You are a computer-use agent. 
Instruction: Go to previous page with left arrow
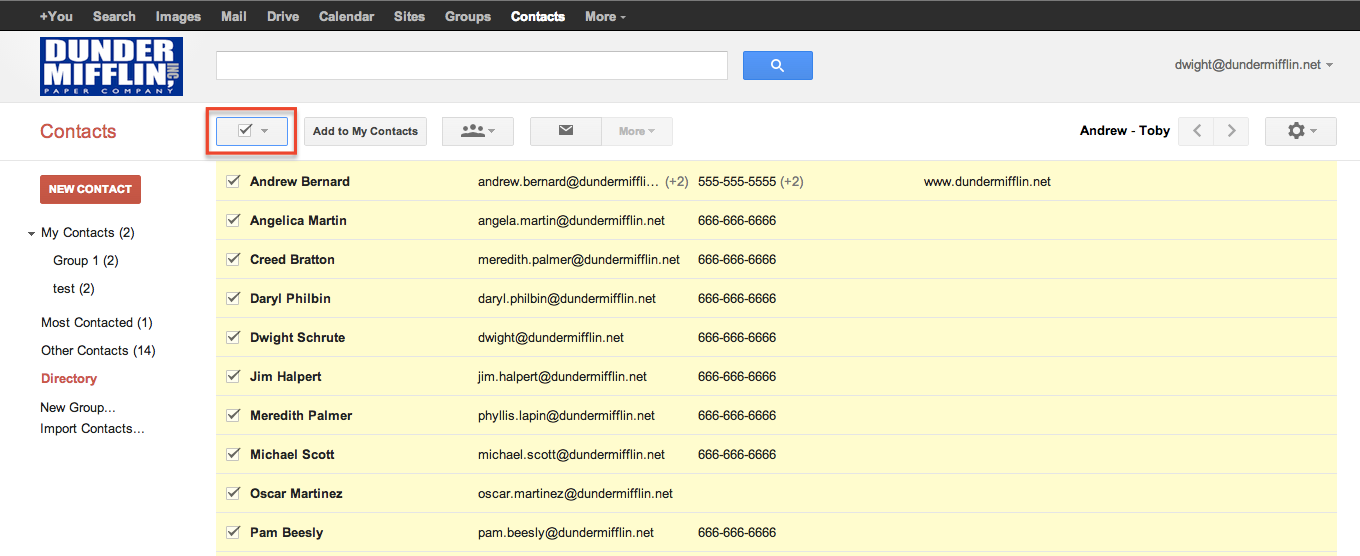click(1196, 131)
